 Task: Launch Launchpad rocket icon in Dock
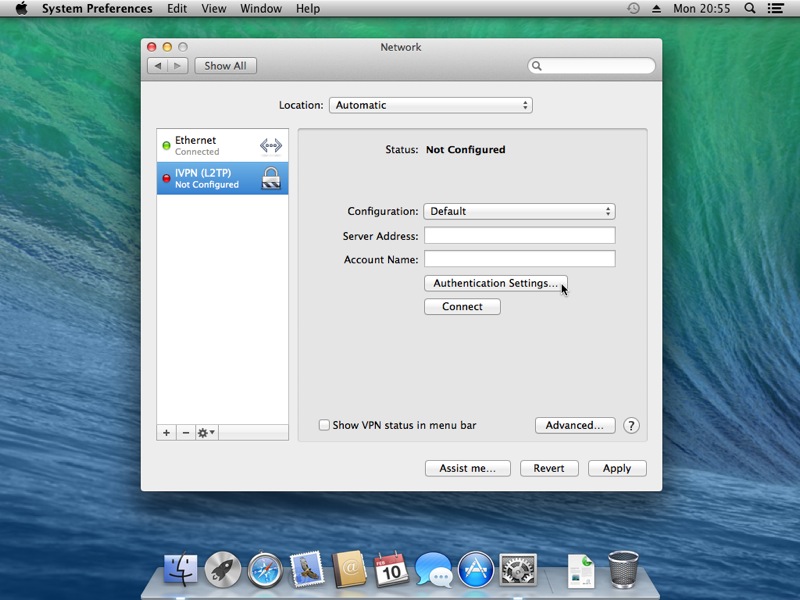pyautogui.click(x=222, y=570)
